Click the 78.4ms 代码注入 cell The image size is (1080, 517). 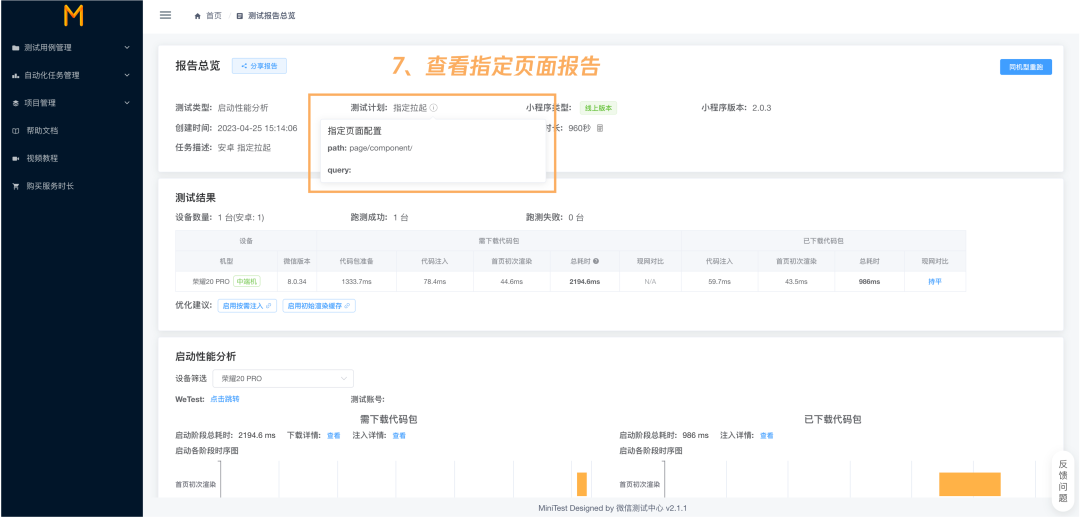(x=435, y=282)
